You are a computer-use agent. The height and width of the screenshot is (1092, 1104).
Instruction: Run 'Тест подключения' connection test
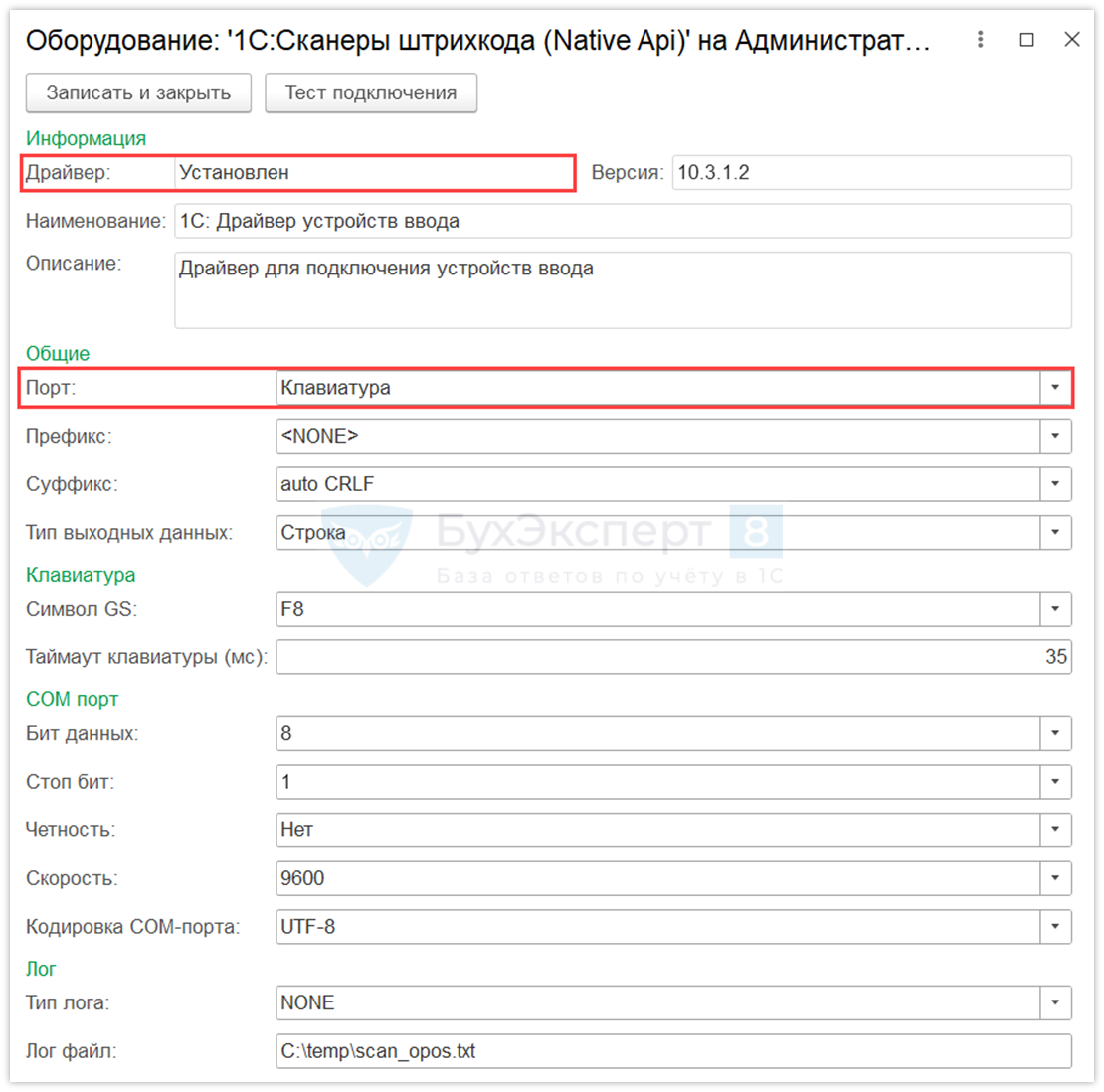click(x=370, y=92)
